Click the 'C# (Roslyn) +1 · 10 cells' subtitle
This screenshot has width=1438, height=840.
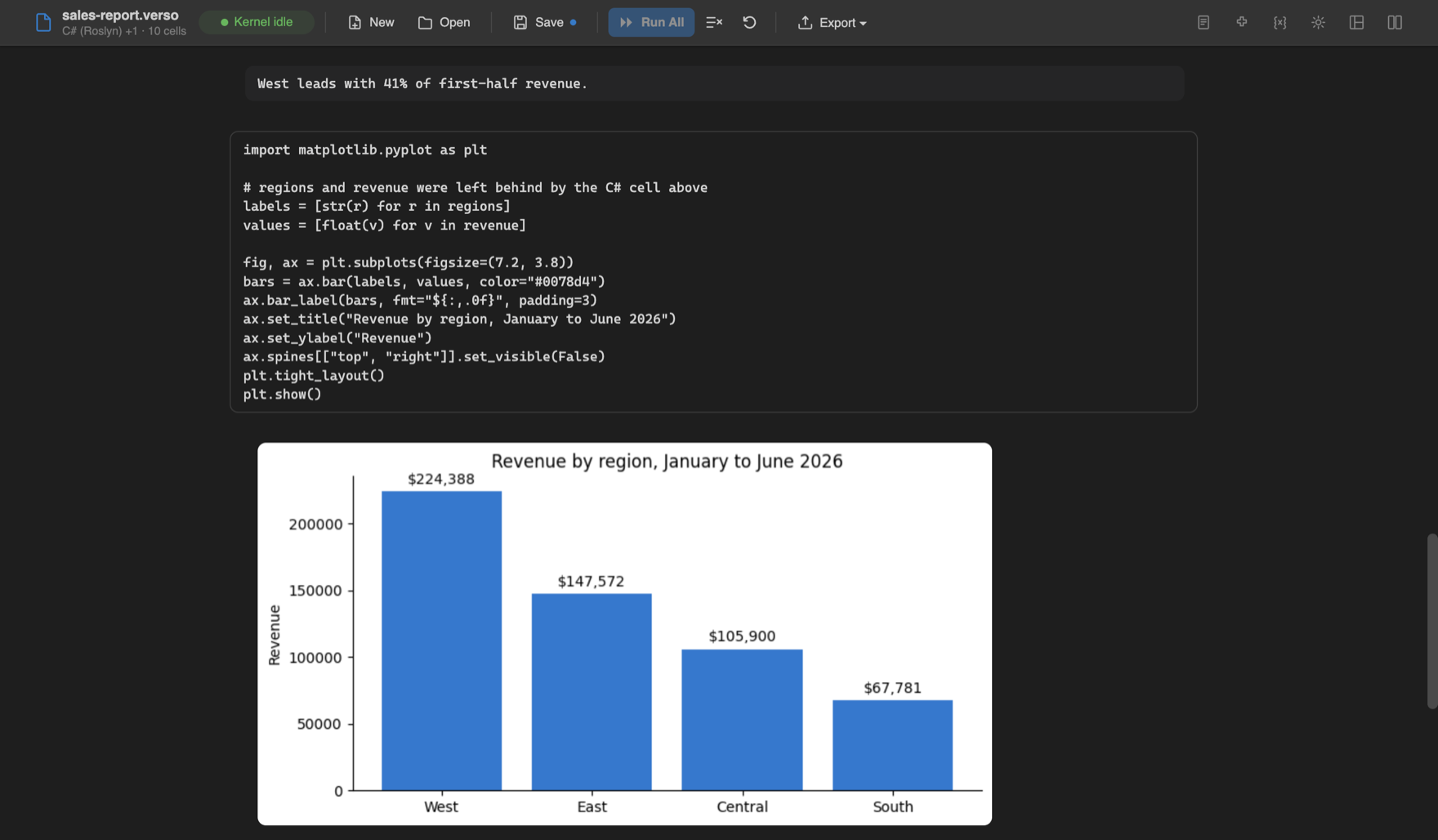(124, 31)
